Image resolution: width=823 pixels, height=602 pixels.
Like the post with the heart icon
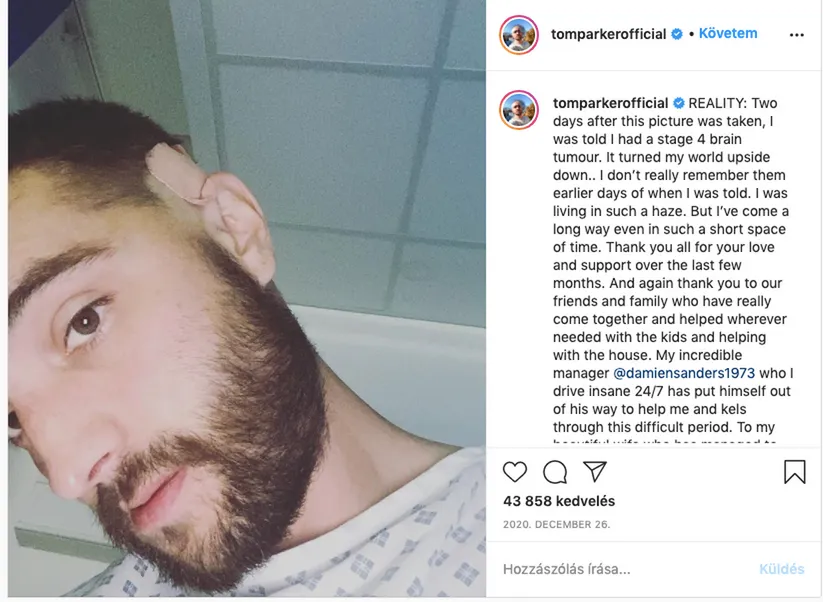(x=514, y=471)
